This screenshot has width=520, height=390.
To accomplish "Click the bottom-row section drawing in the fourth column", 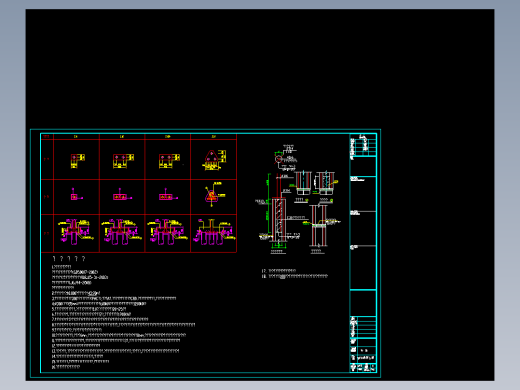I will 214,232.
